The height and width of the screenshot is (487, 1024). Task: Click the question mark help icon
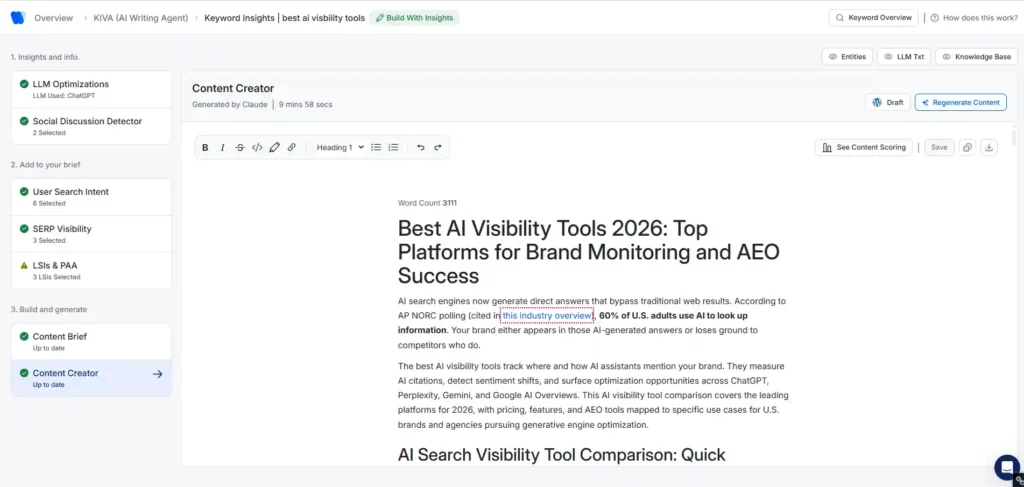click(x=935, y=18)
